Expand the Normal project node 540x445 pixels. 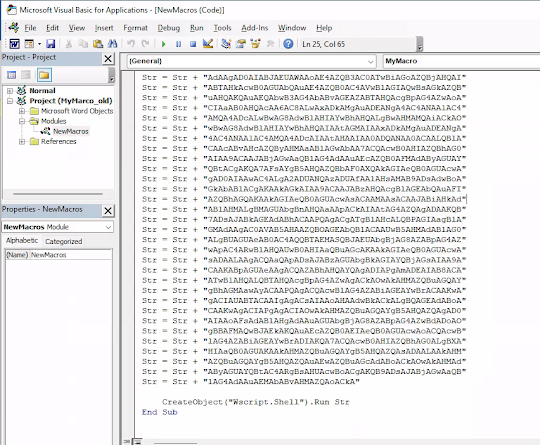pyautogui.click(x=10, y=91)
